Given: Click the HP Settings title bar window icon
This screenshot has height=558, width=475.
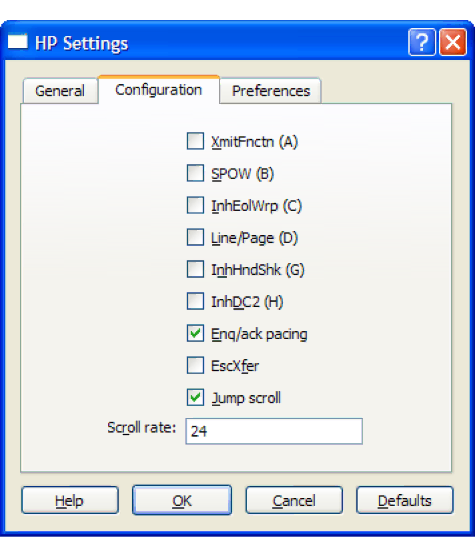Looking at the screenshot, I should point(18,41).
